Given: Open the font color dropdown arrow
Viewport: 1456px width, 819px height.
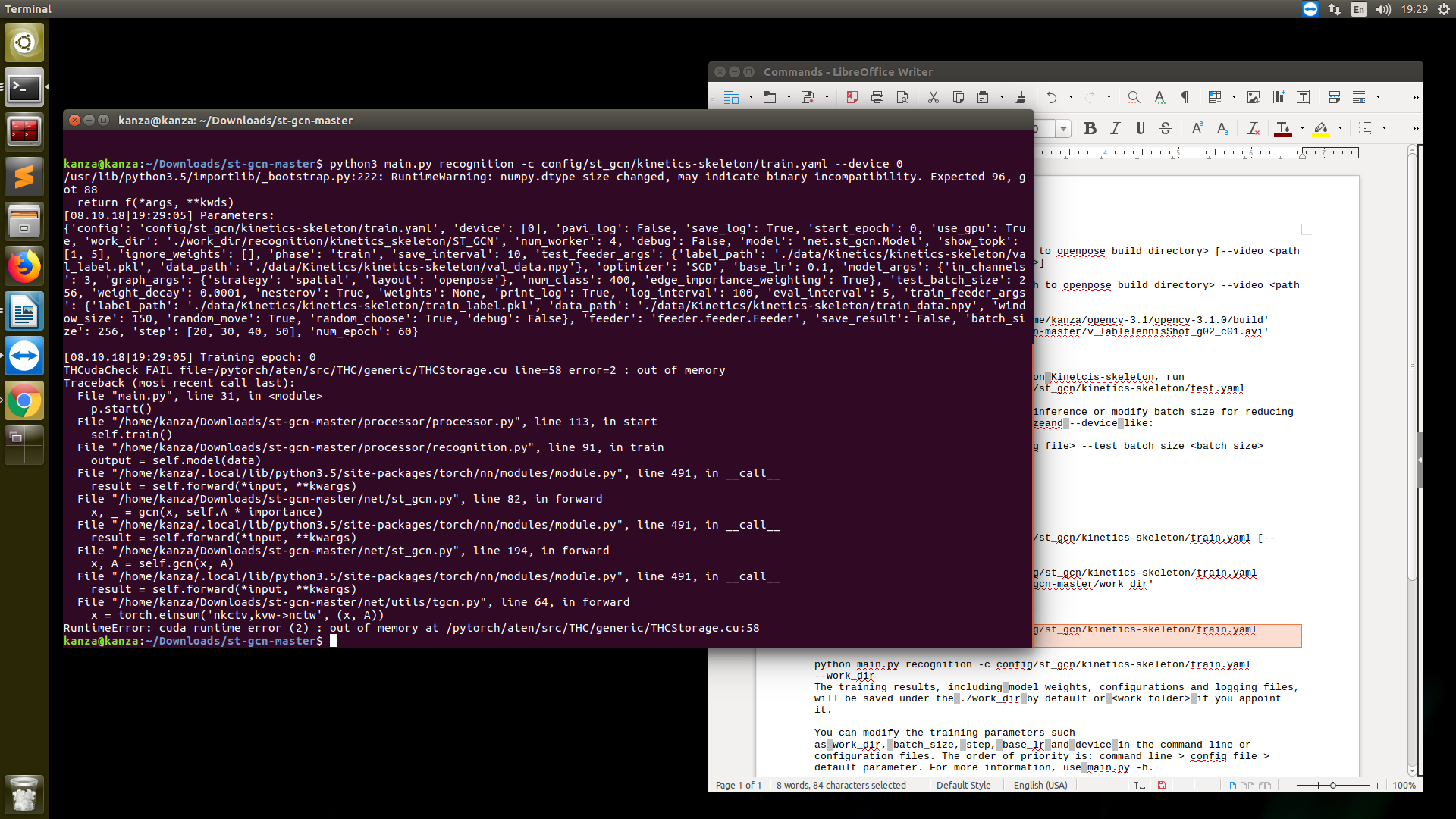Looking at the screenshot, I should pyautogui.click(x=1302, y=128).
